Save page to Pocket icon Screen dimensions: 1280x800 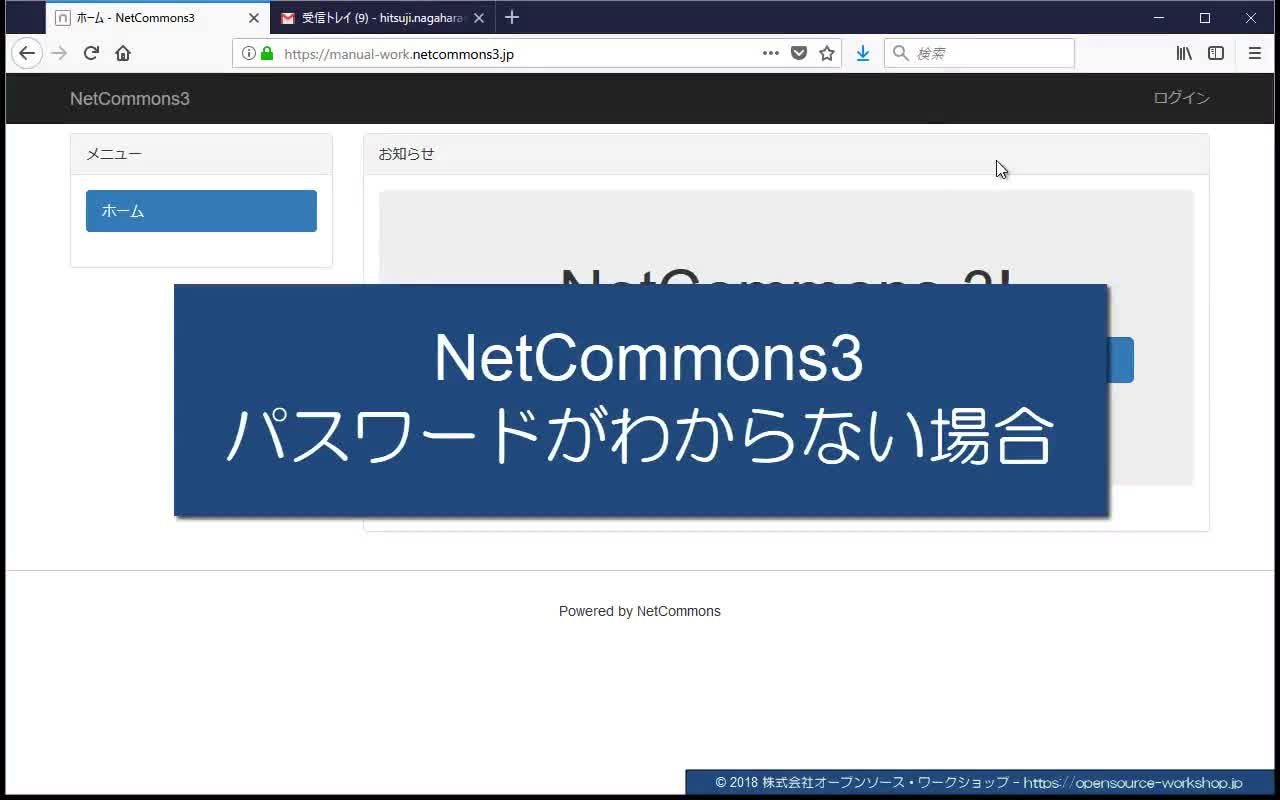[x=799, y=53]
